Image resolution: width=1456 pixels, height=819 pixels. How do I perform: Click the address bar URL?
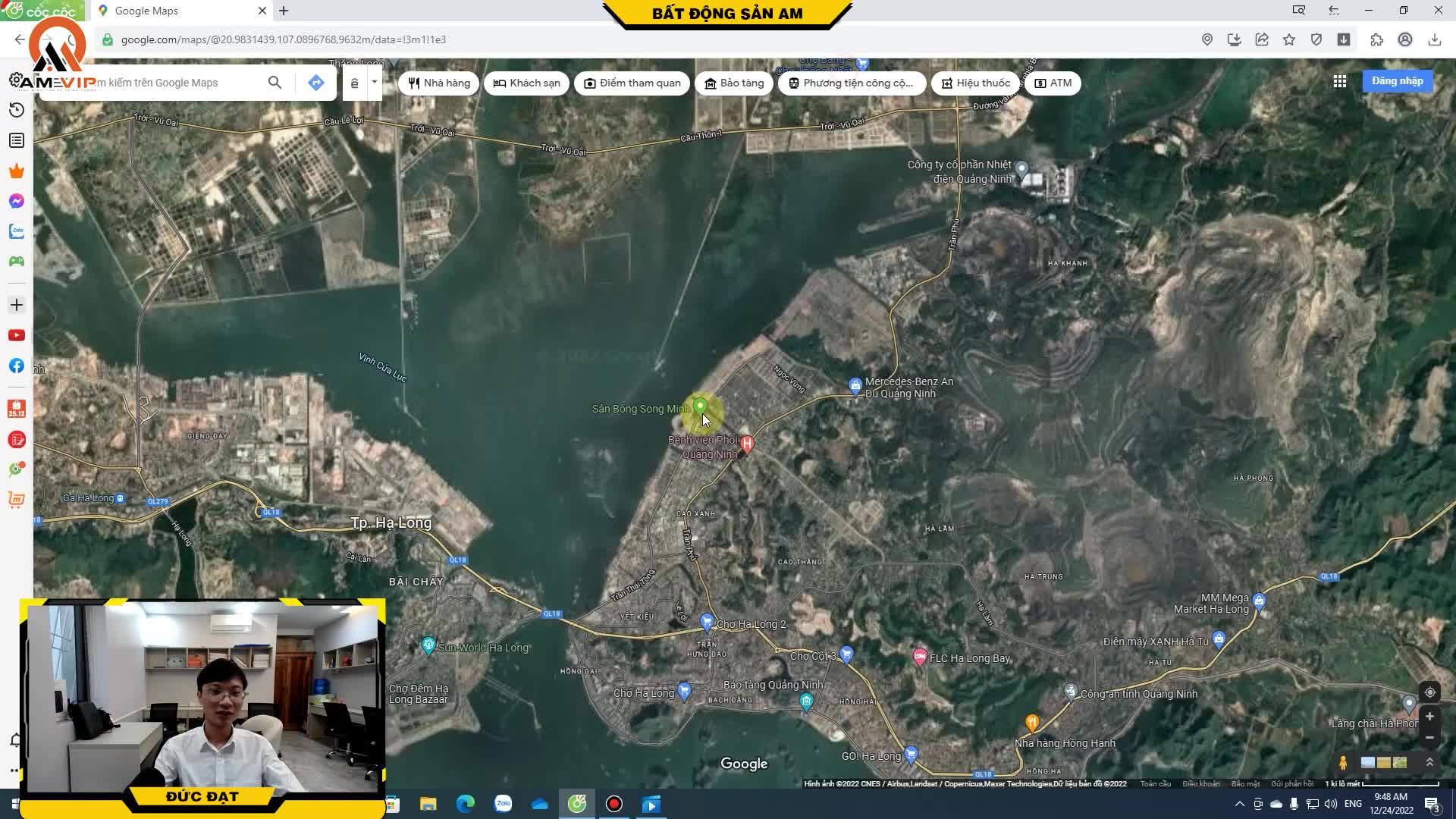(x=284, y=39)
